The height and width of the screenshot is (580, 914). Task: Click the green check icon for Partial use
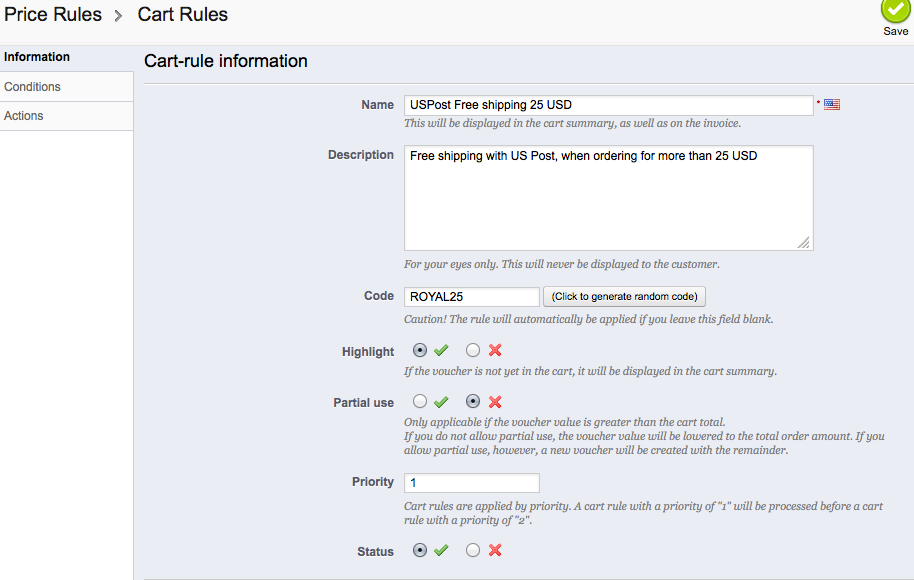tap(441, 402)
